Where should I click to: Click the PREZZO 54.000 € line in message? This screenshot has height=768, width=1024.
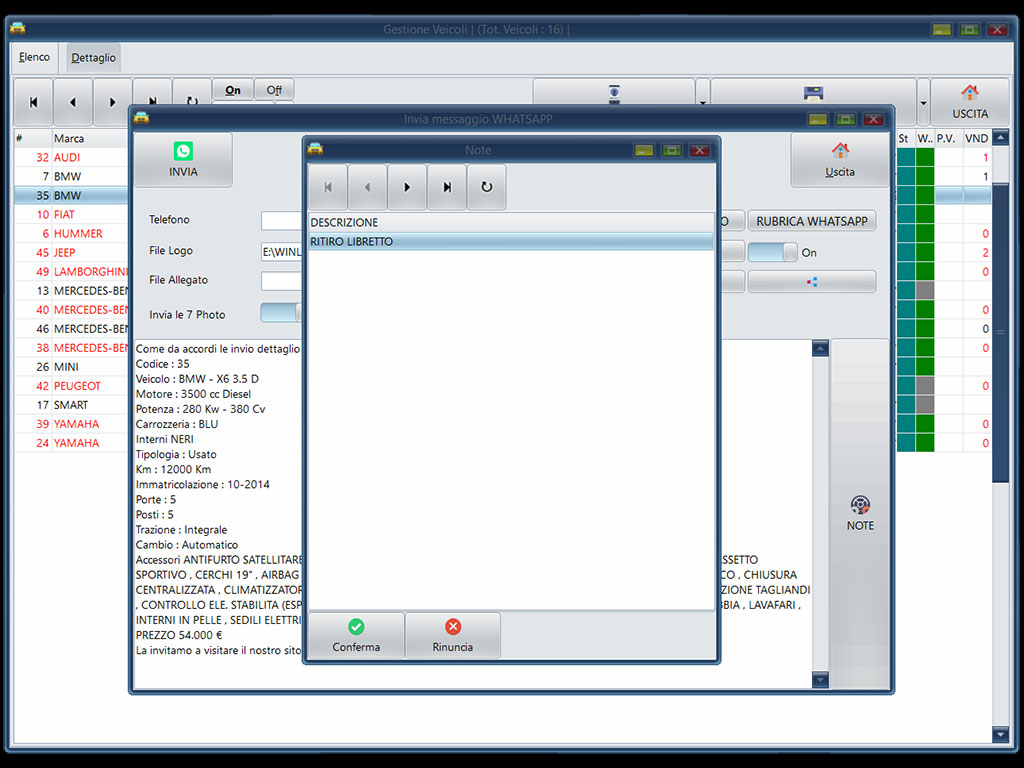(x=179, y=635)
